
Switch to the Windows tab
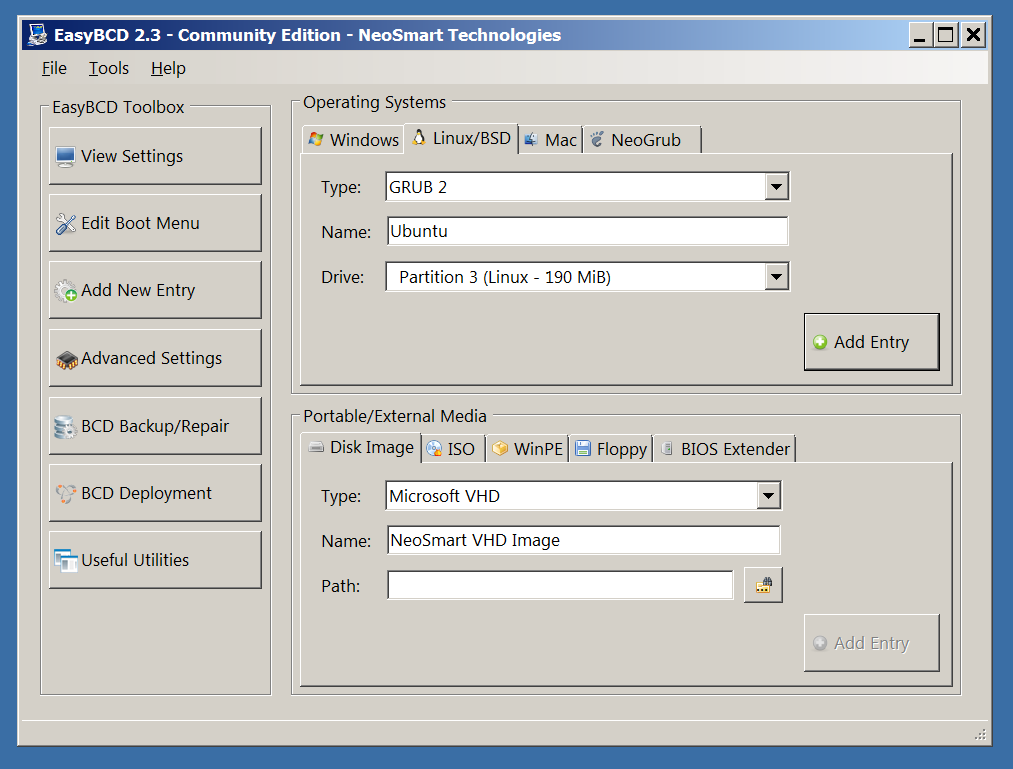tap(353, 140)
